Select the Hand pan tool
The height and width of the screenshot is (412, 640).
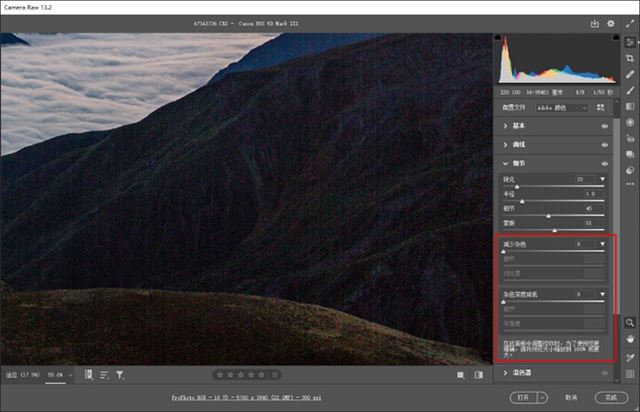pyautogui.click(x=630, y=339)
